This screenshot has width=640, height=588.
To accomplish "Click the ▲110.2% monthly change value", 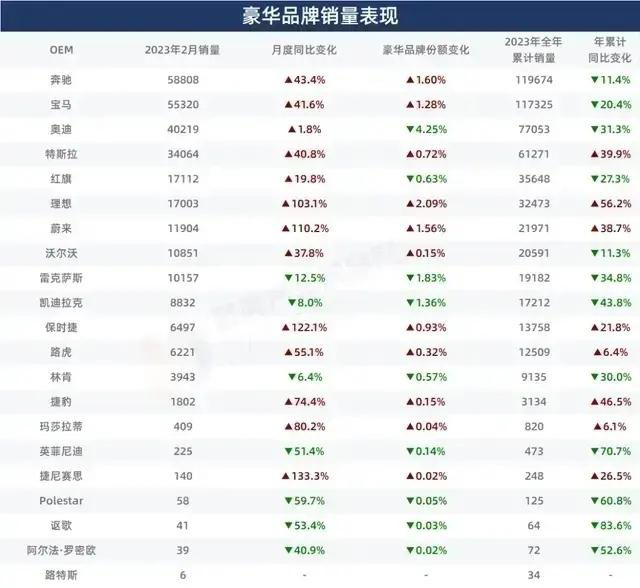I will tap(305, 229).
